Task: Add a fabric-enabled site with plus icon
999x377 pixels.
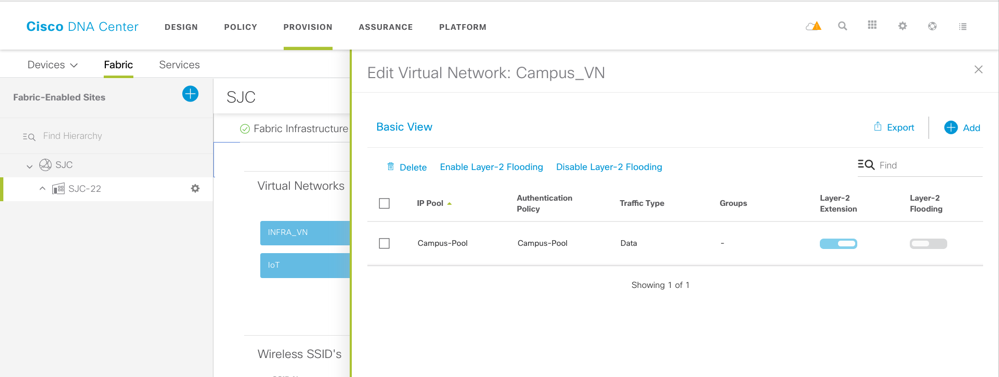Action: [x=190, y=94]
